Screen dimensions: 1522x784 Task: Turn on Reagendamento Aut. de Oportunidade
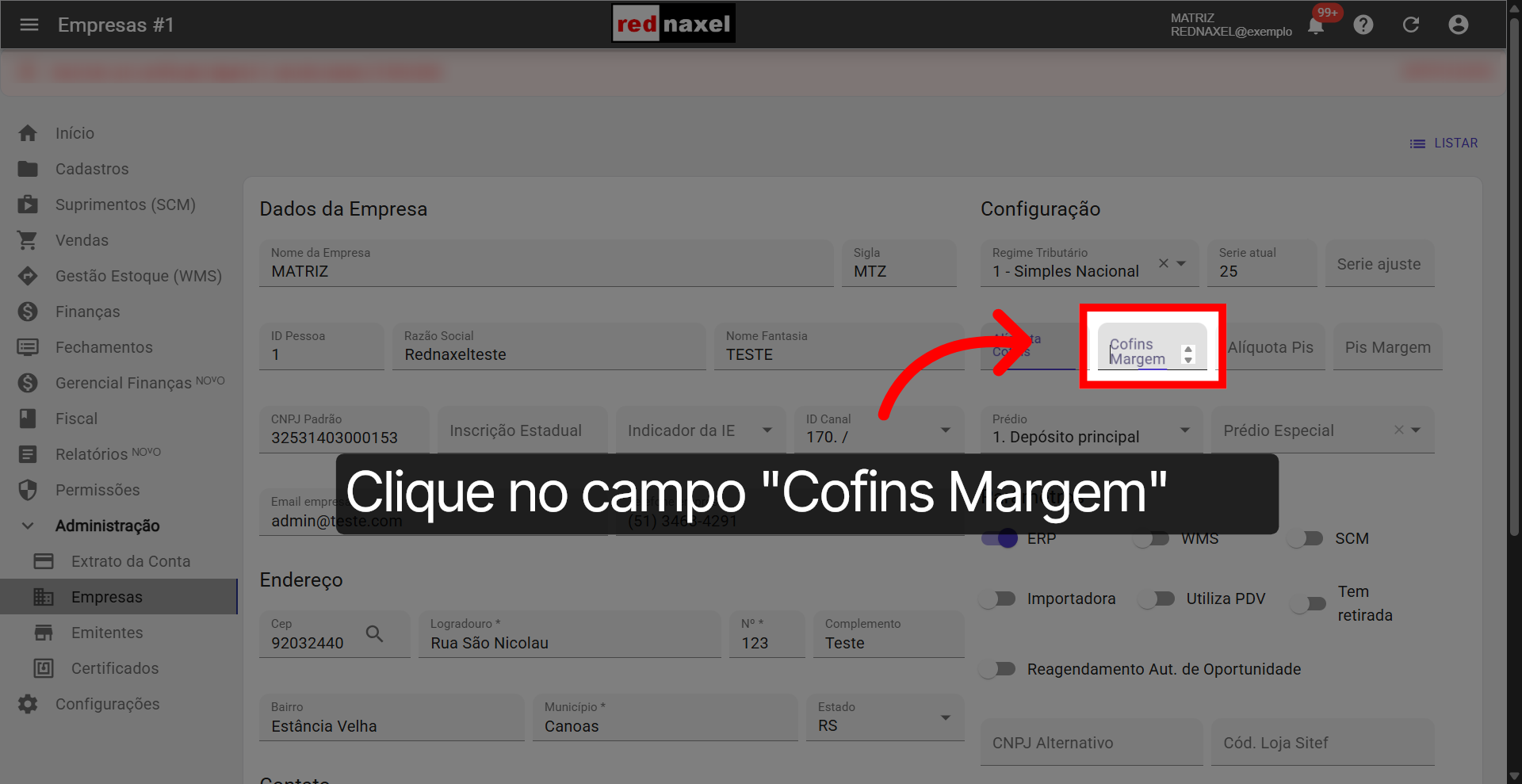tap(997, 668)
